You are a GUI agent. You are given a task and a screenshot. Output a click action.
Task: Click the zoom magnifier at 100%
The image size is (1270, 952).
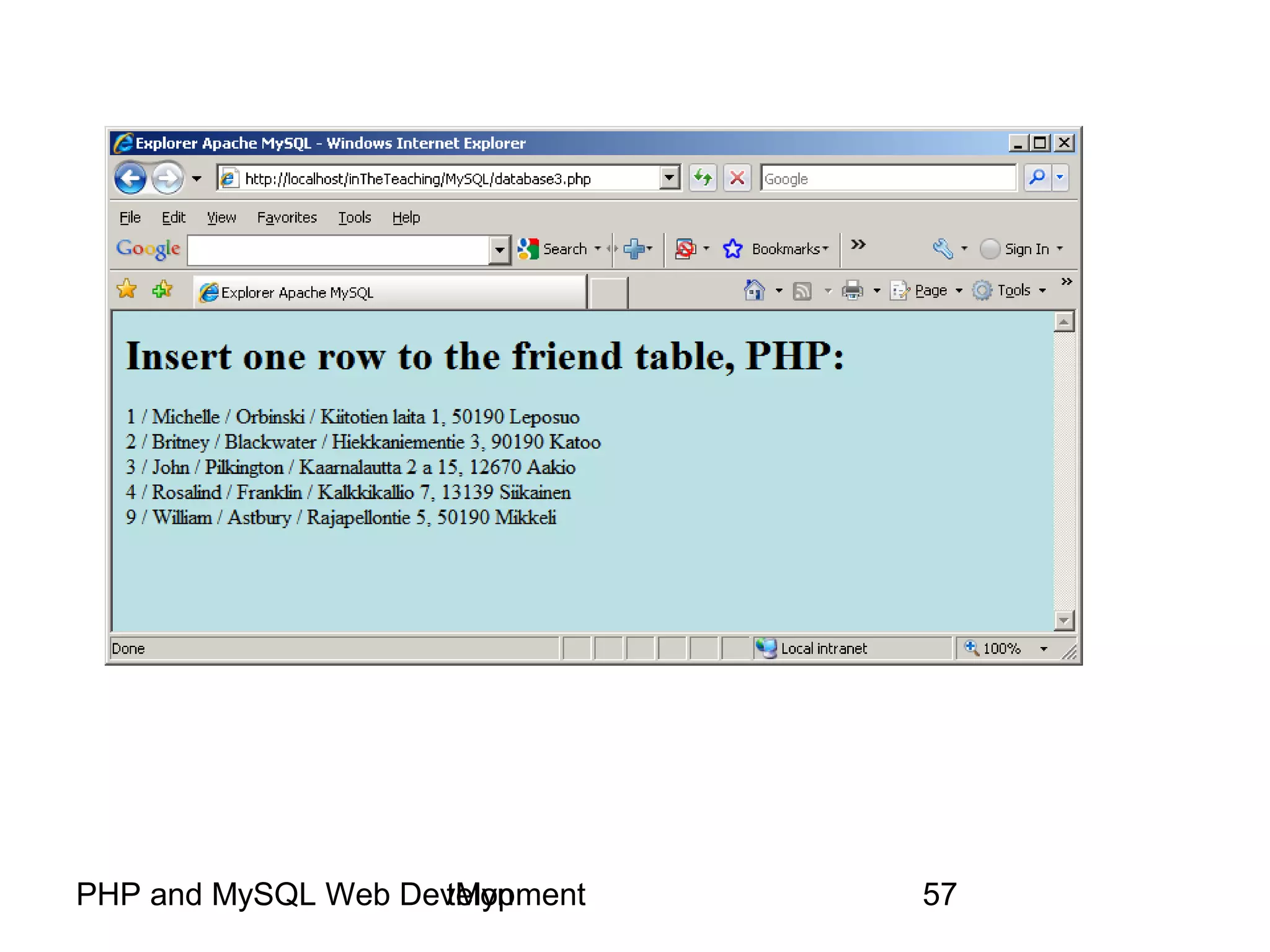point(972,648)
